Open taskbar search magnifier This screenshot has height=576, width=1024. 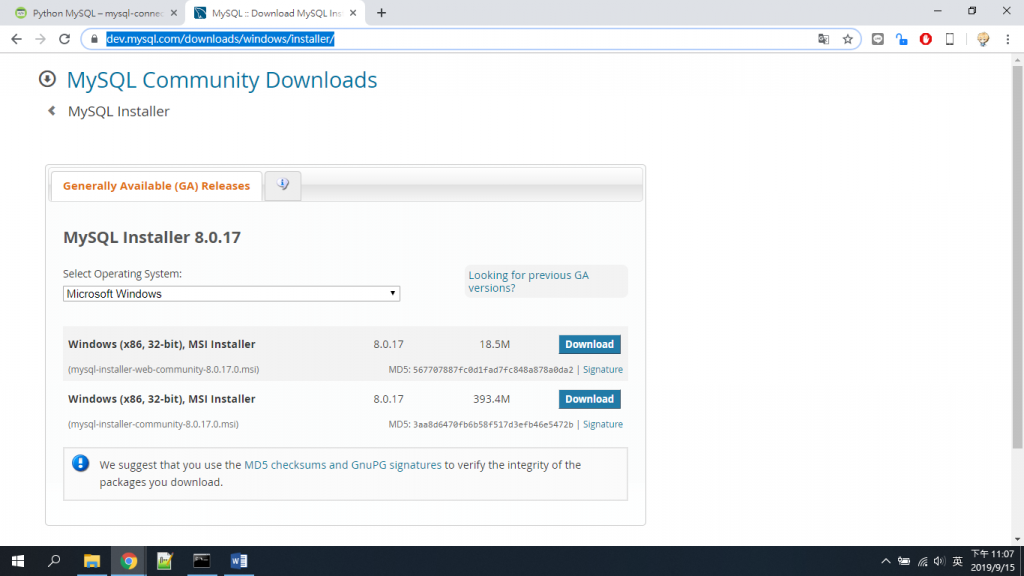tap(54, 561)
